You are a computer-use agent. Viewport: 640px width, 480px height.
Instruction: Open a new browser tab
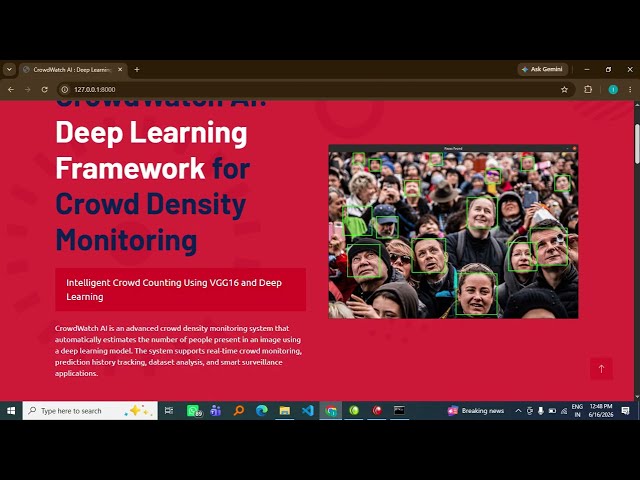[x=137, y=70]
